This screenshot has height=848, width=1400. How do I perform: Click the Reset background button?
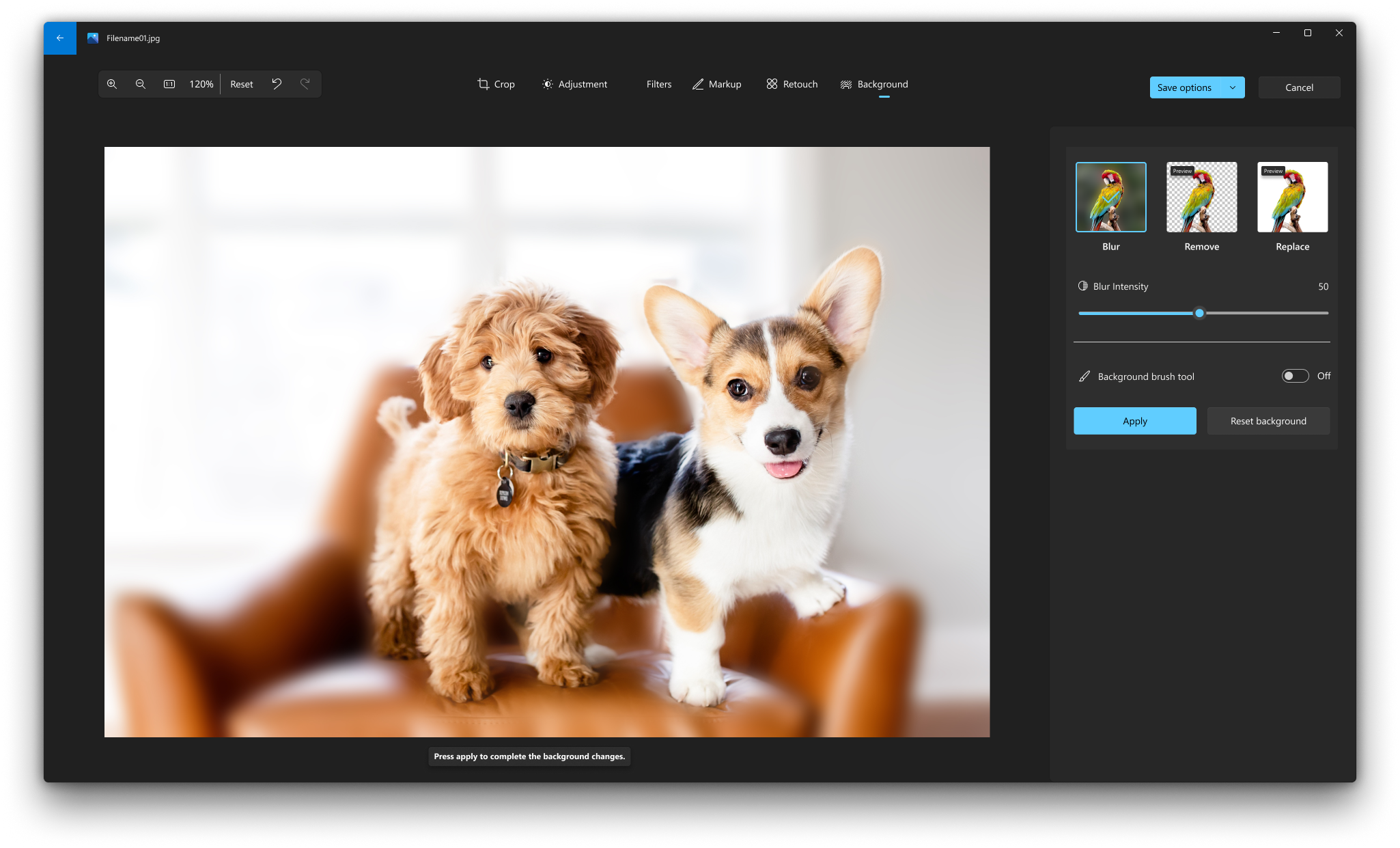[x=1268, y=420]
